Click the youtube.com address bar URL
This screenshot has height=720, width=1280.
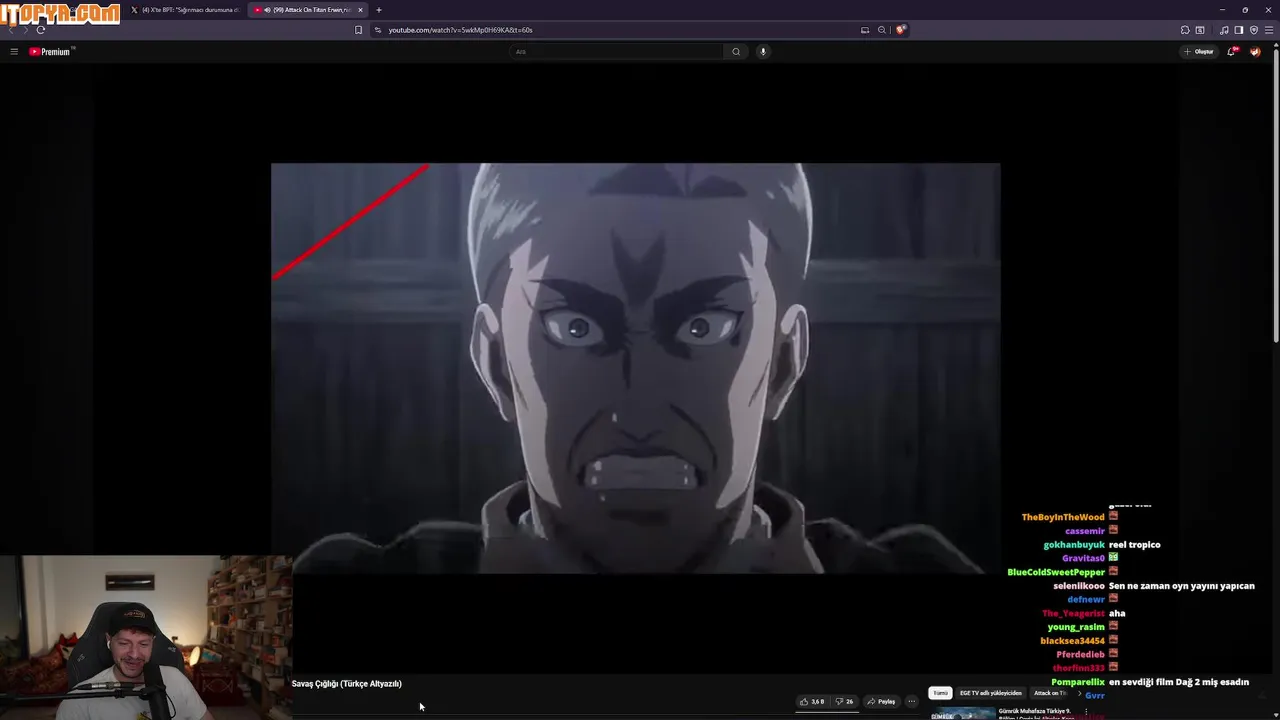pyautogui.click(x=460, y=30)
